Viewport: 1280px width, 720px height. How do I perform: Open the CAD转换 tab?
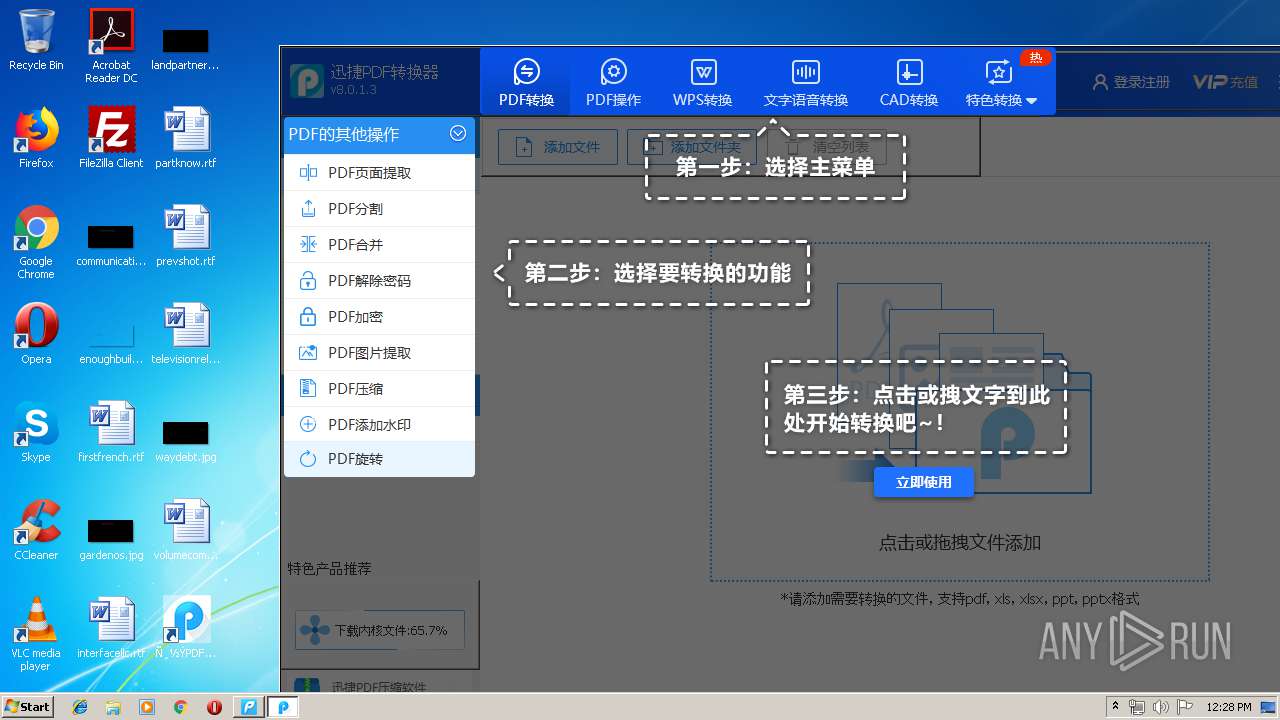click(908, 82)
